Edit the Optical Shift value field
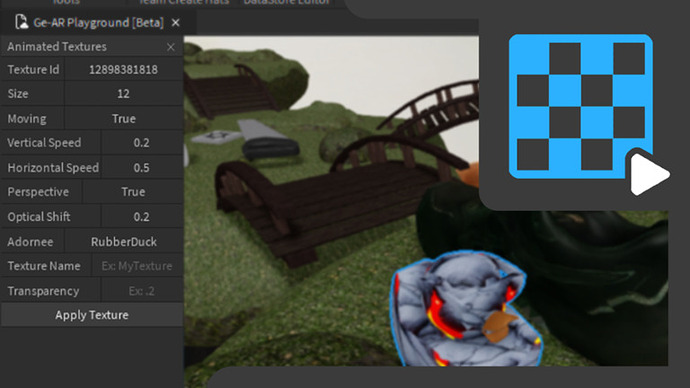Screen dimensions: 690x388 click(142, 217)
